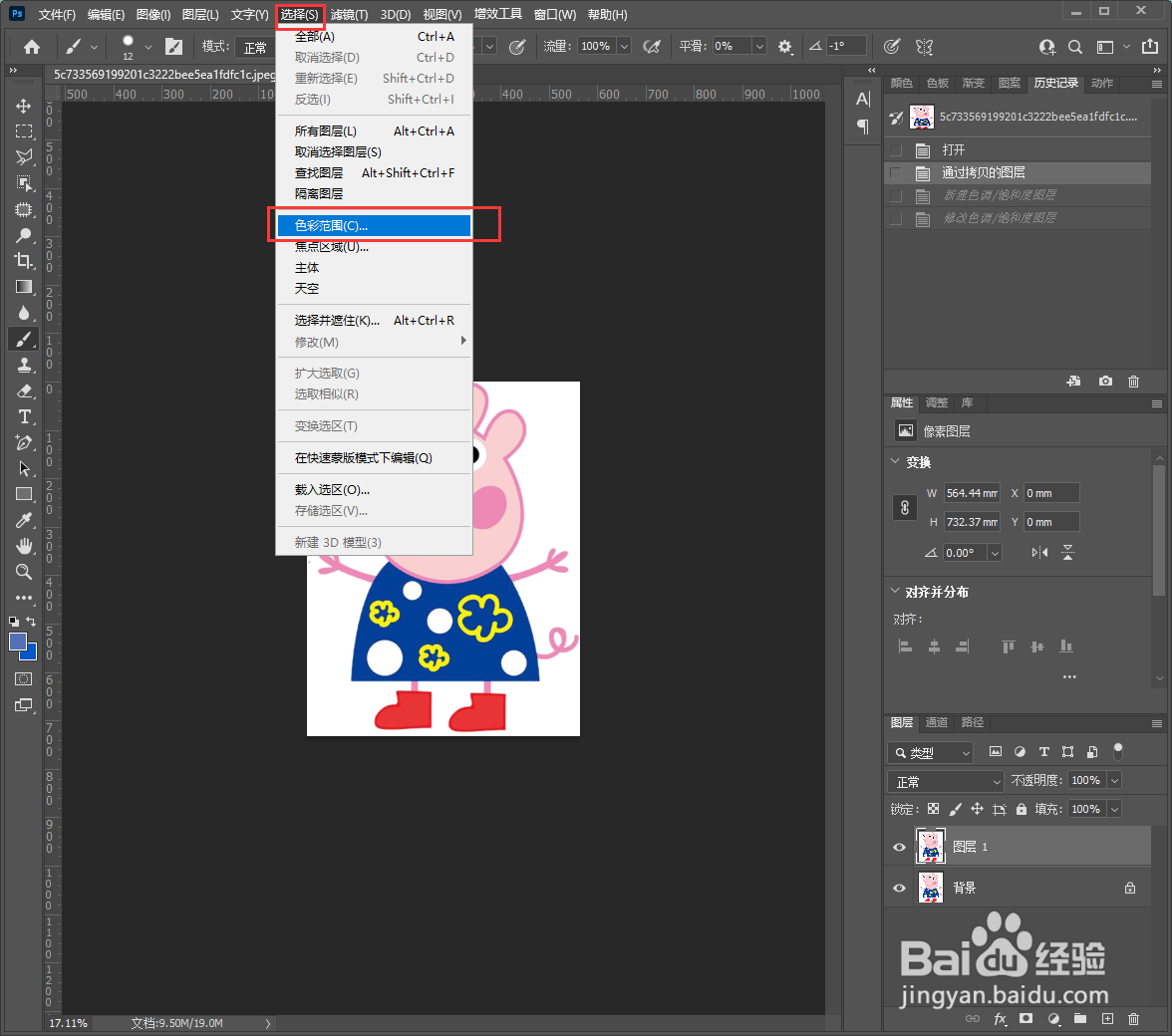Click the 图层 1 layer thumbnail

point(930,847)
